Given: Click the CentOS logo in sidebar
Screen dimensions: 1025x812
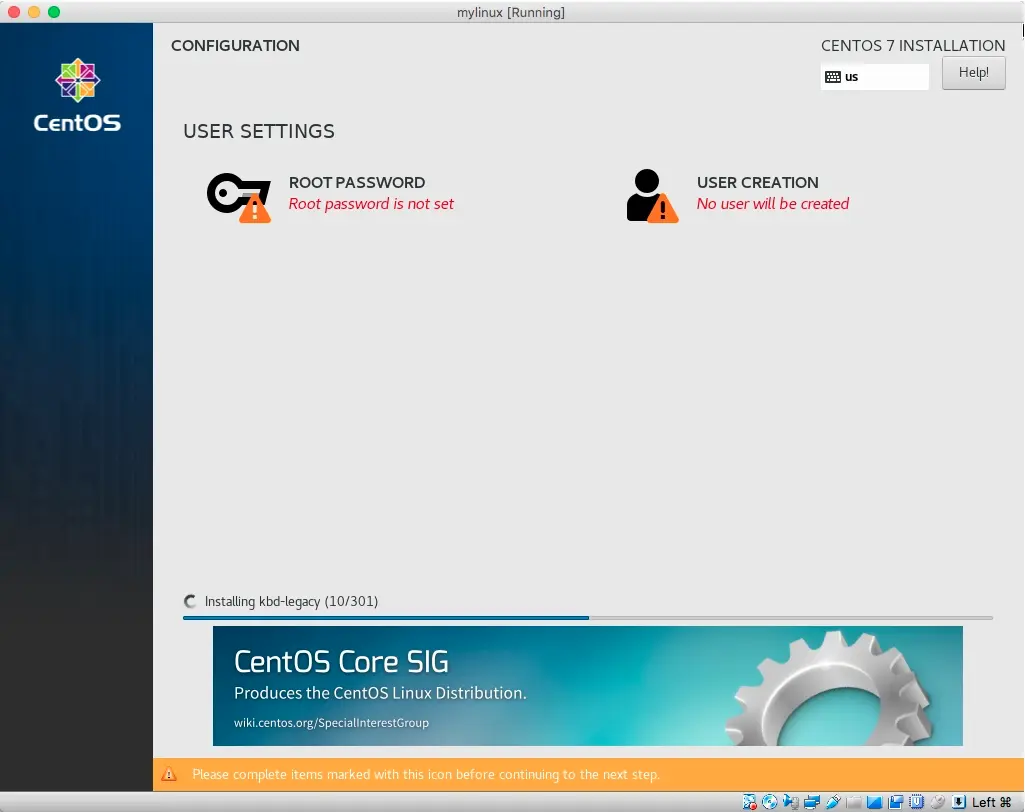Looking at the screenshot, I should click(77, 95).
